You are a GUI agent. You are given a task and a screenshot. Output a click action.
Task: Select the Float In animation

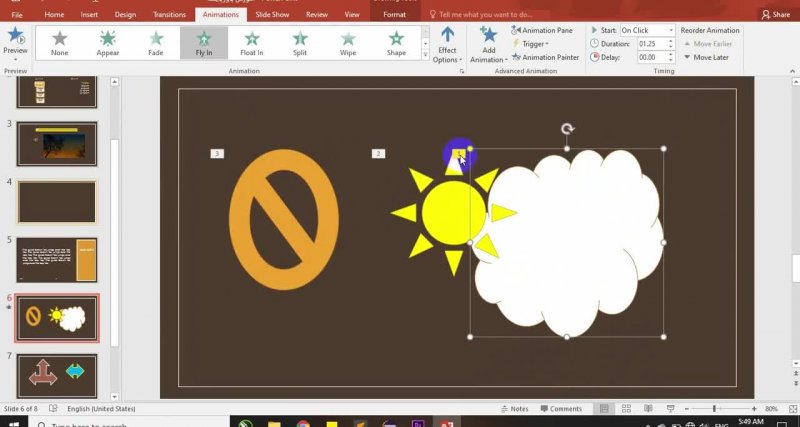click(252, 42)
